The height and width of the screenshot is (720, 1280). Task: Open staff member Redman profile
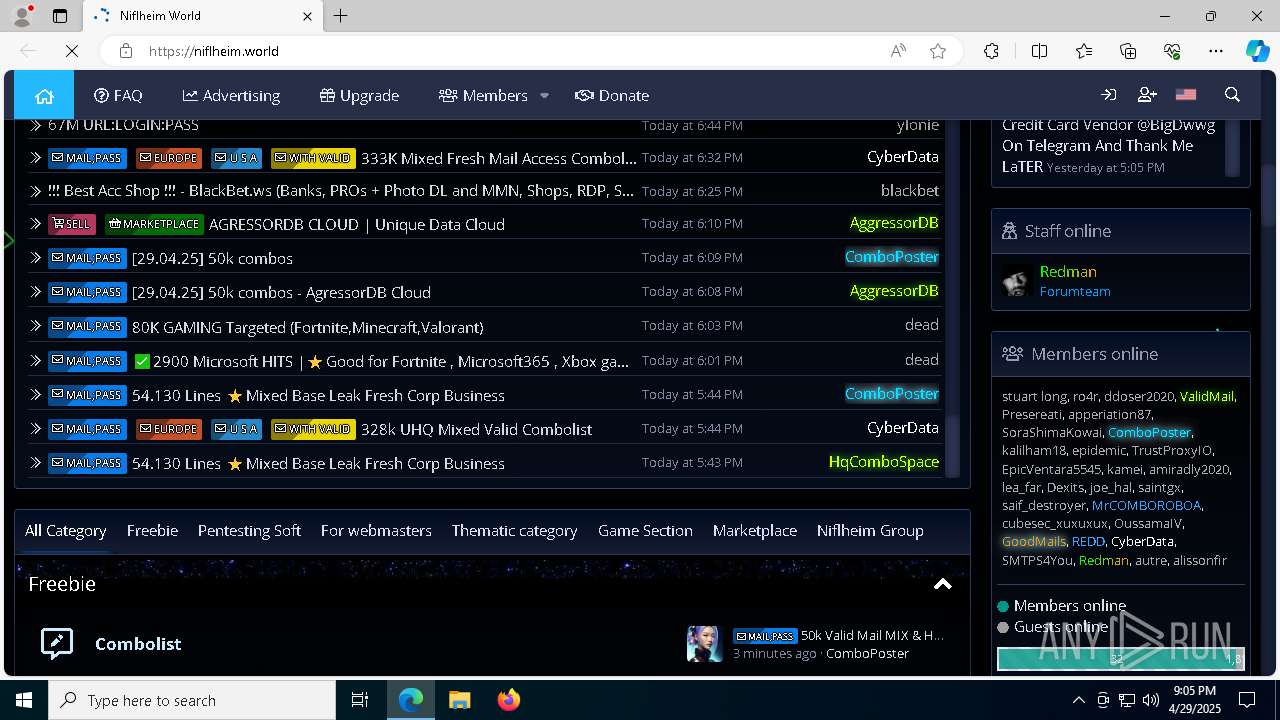tap(1068, 271)
